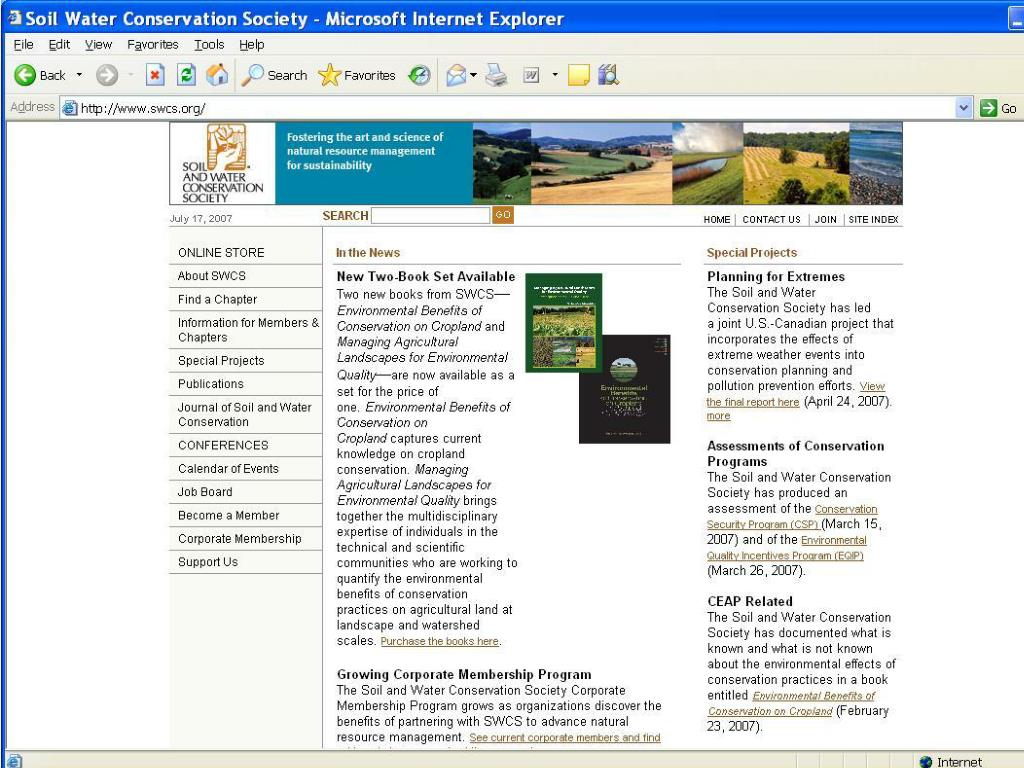Open SITE INDEX in the top navigation
Screen dimensions: 1024x768
(873, 219)
